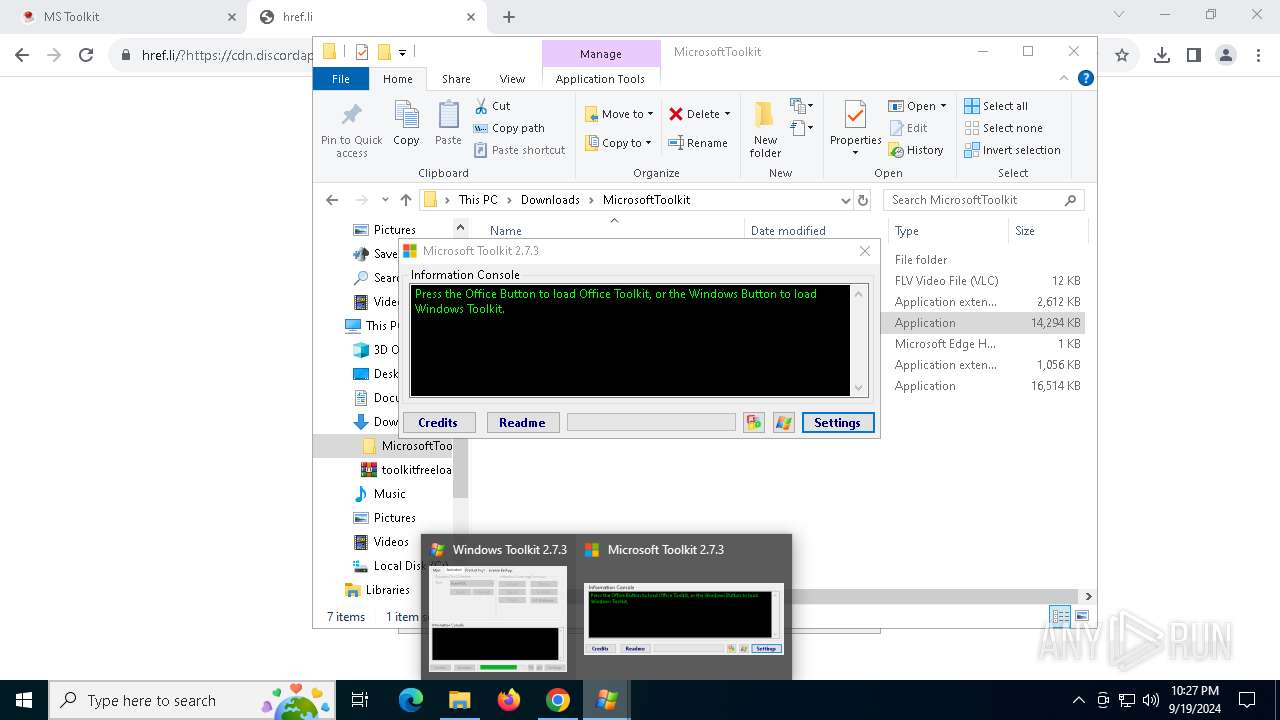The height and width of the screenshot is (720, 1280).
Task: Switch to the View ribbon tab
Action: [x=512, y=79]
